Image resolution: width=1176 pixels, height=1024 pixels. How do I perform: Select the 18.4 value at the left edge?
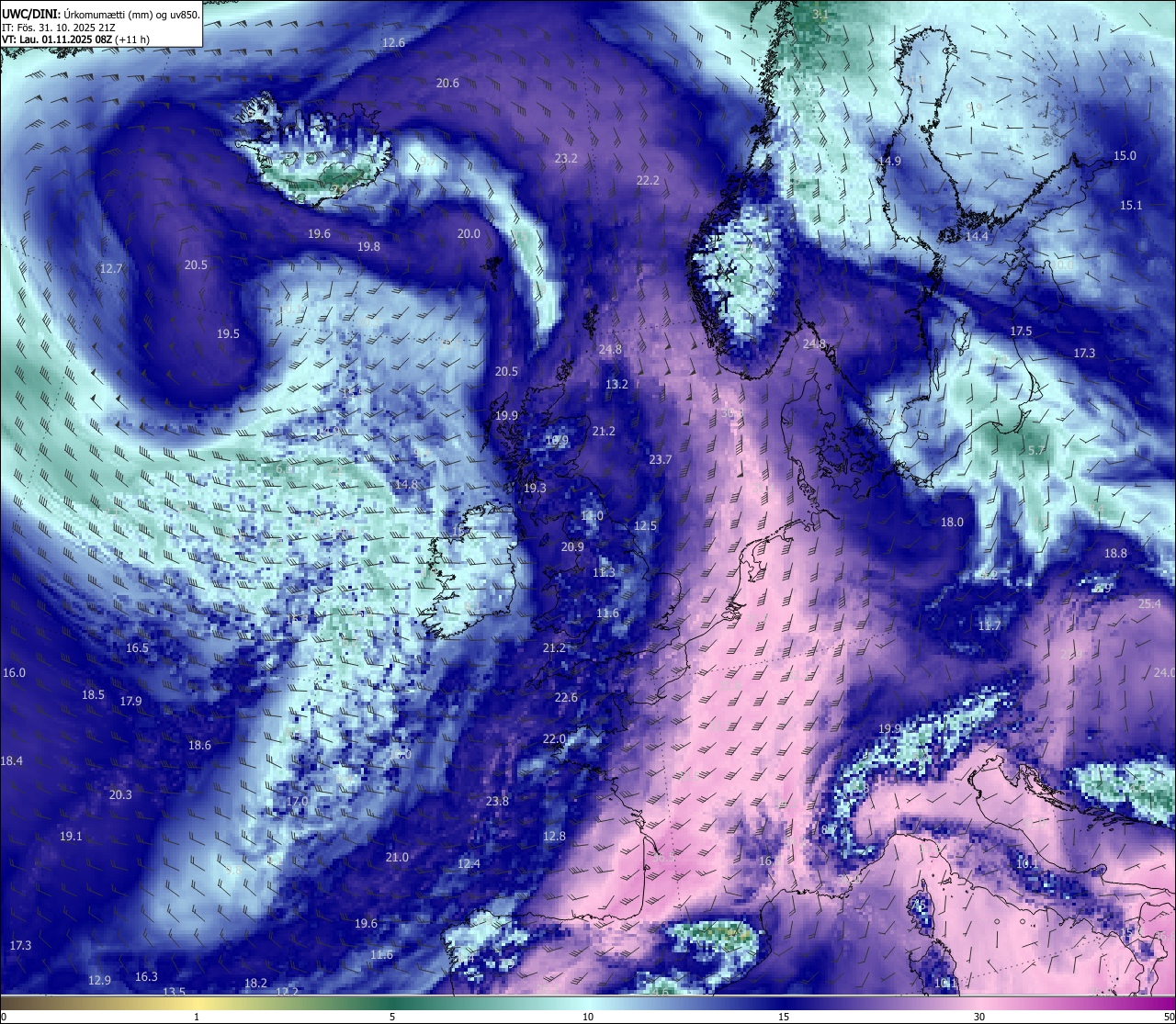point(11,761)
